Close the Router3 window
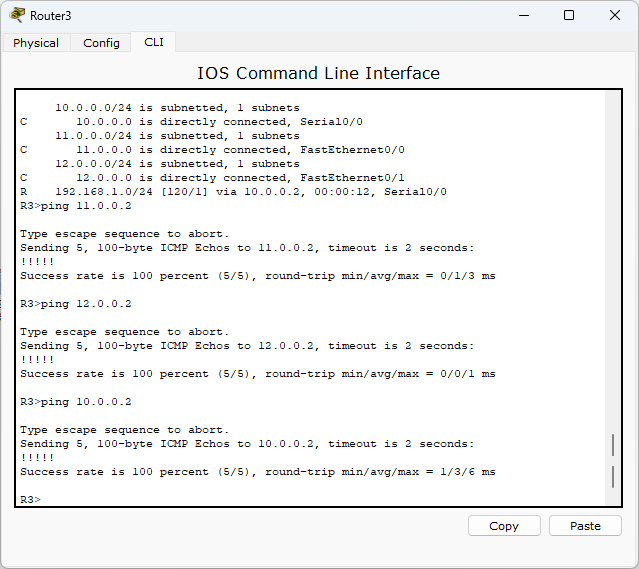The width and height of the screenshot is (639, 569). (x=615, y=15)
